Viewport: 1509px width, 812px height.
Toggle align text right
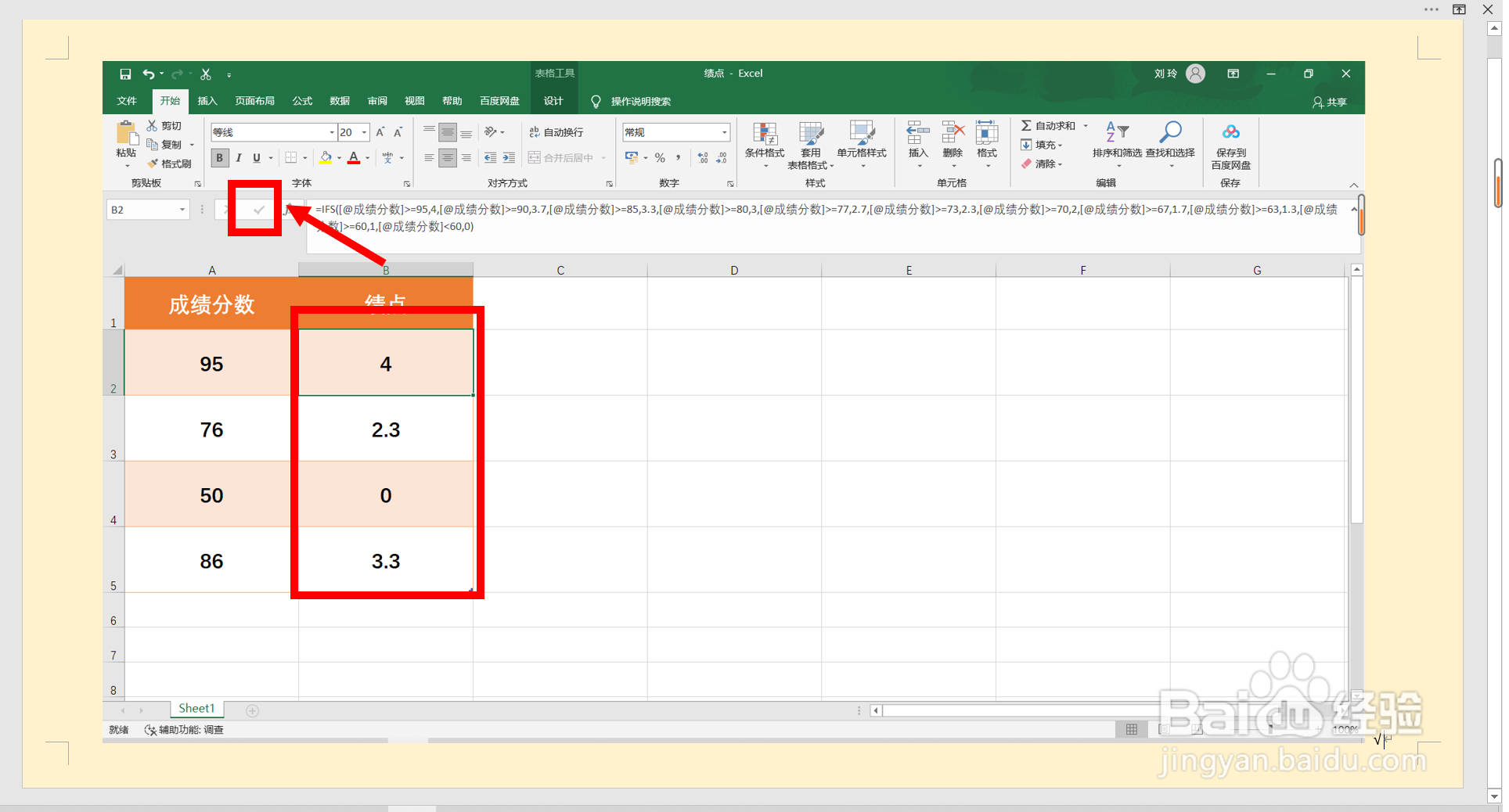[x=466, y=158]
